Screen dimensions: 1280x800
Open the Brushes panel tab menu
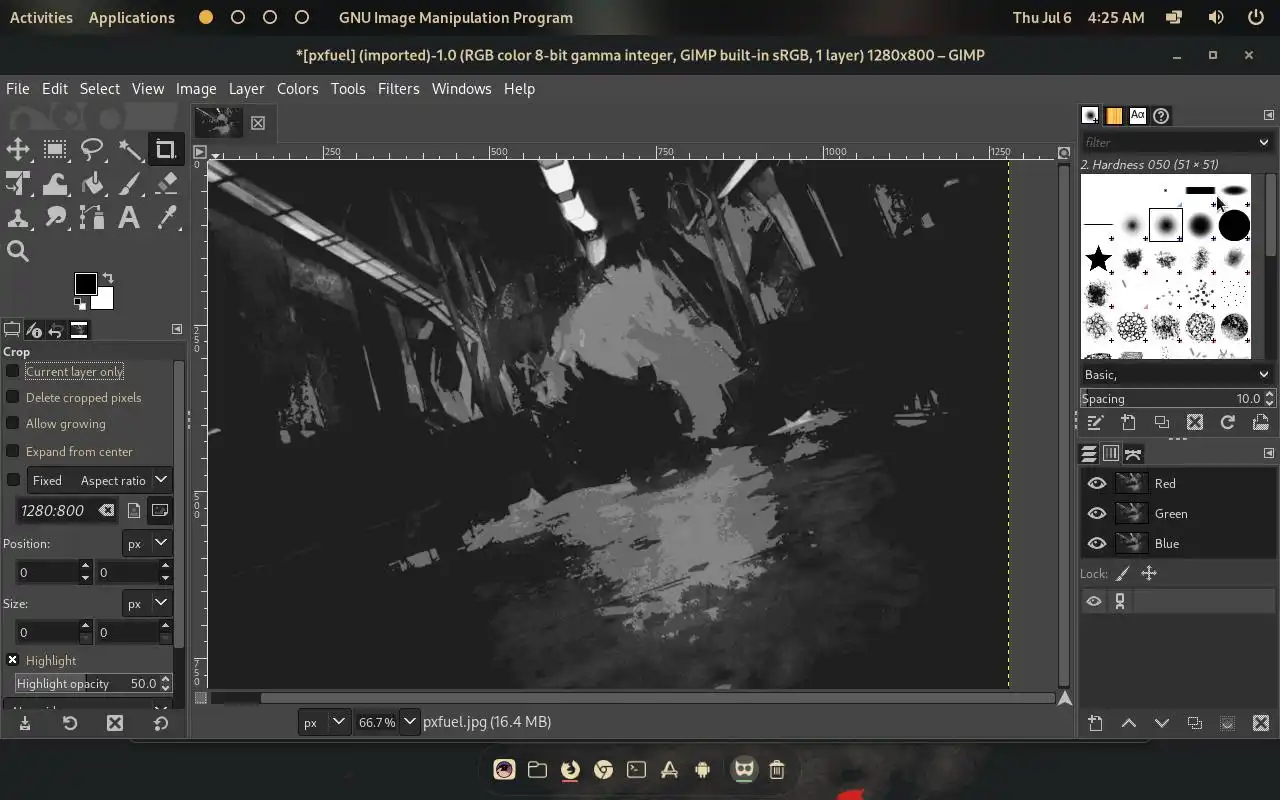click(1269, 115)
